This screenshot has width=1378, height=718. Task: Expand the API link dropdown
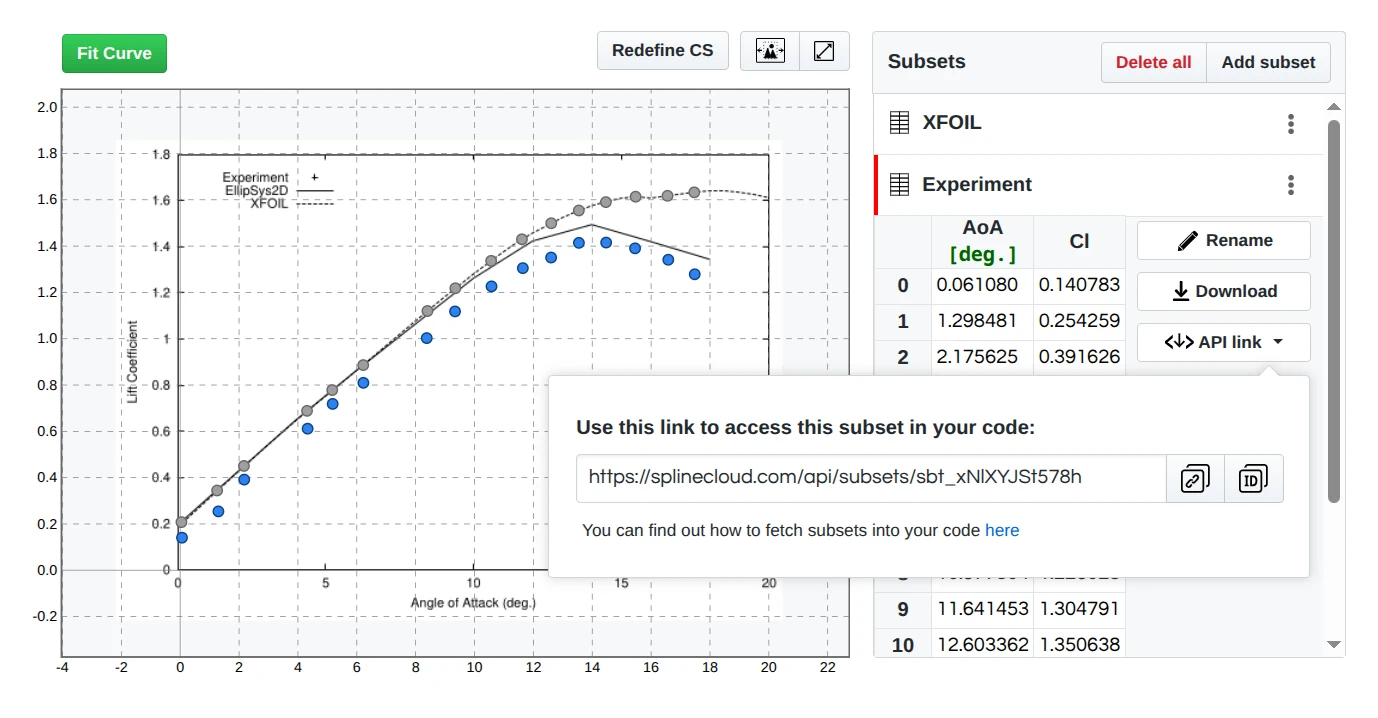(1223, 342)
